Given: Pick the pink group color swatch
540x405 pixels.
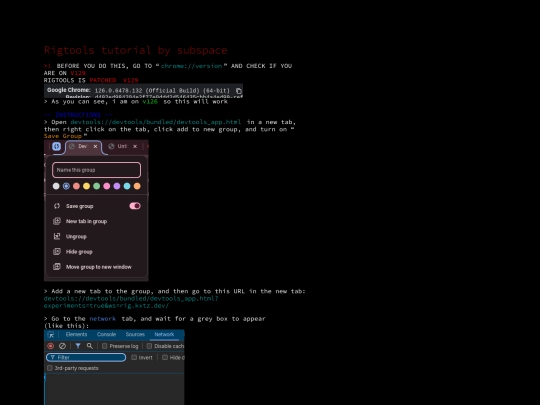Looking at the screenshot, I should click(x=107, y=186).
